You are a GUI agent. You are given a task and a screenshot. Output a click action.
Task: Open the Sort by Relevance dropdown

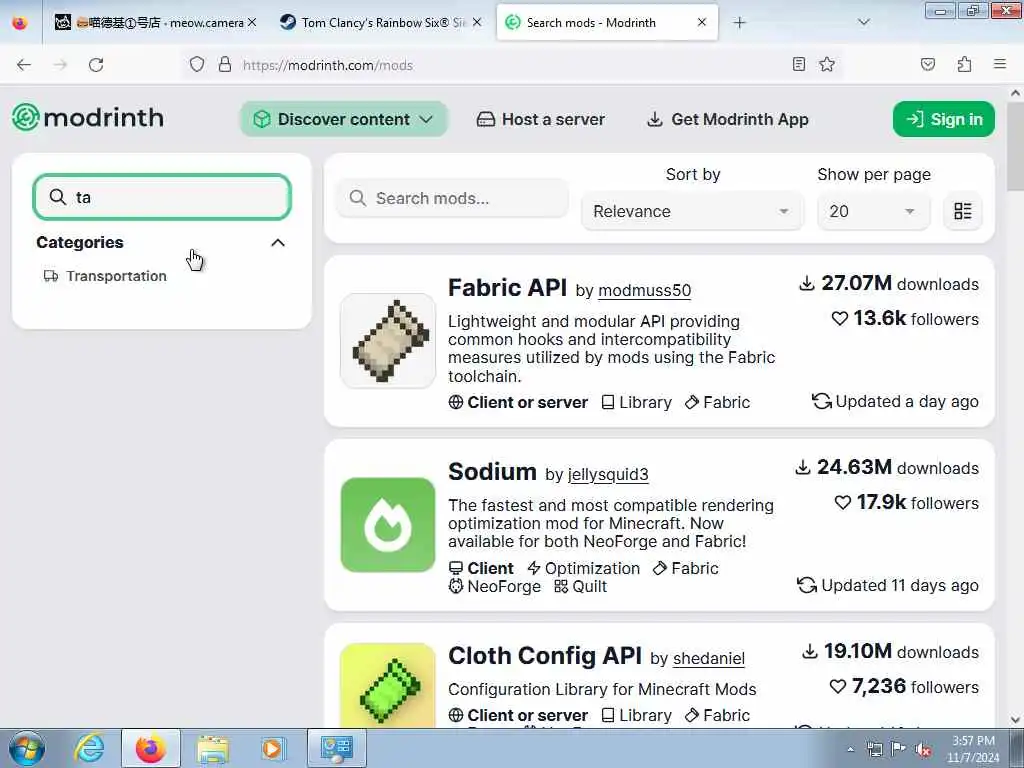[x=692, y=211]
